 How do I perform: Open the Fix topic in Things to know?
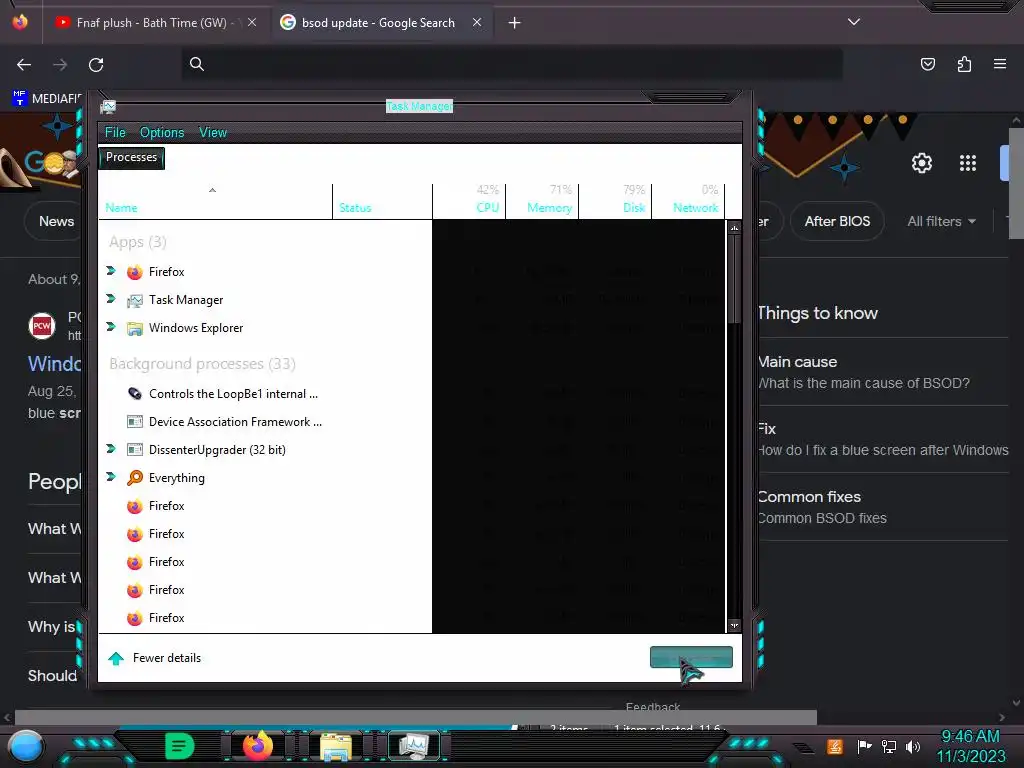(882, 440)
